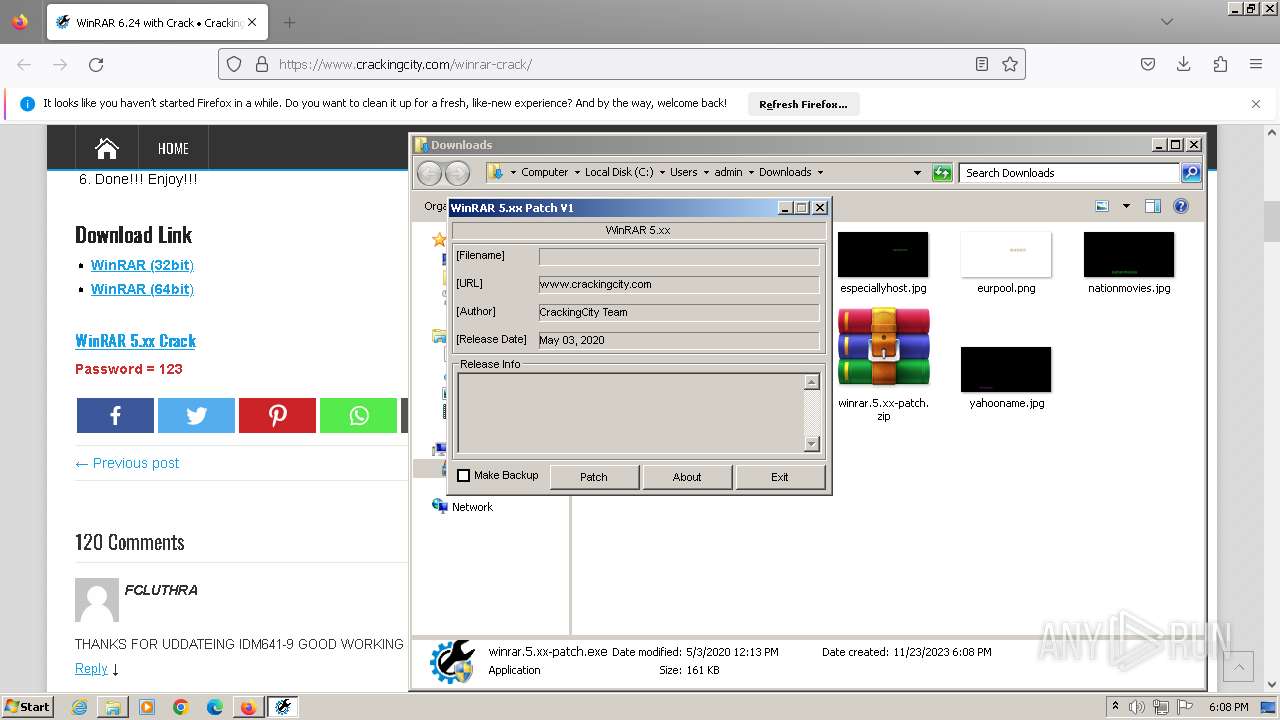Click the HOME menu item on website
The width and height of the screenshot is (1280, 720).
coord(173,148)
